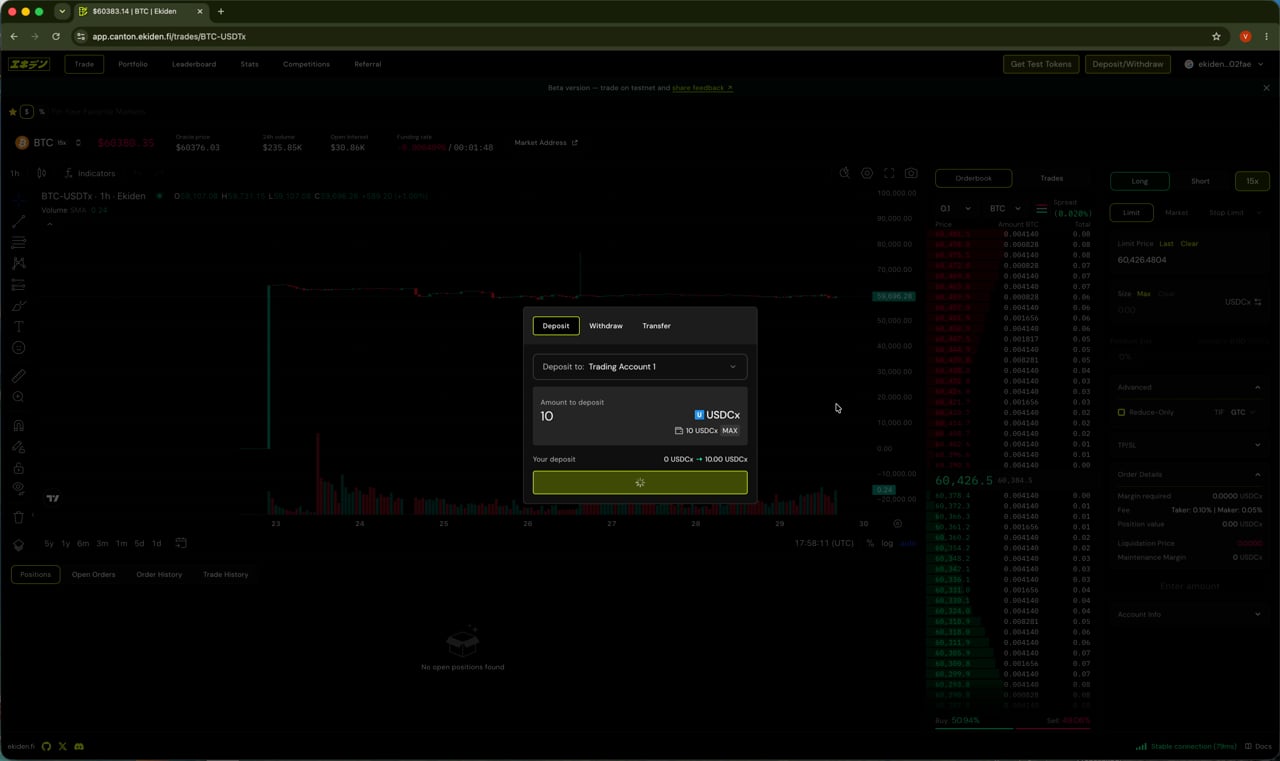Select the text annotation tool in chart sidebar
Viewport: 1280px width, 761px height.
(18, 327)
